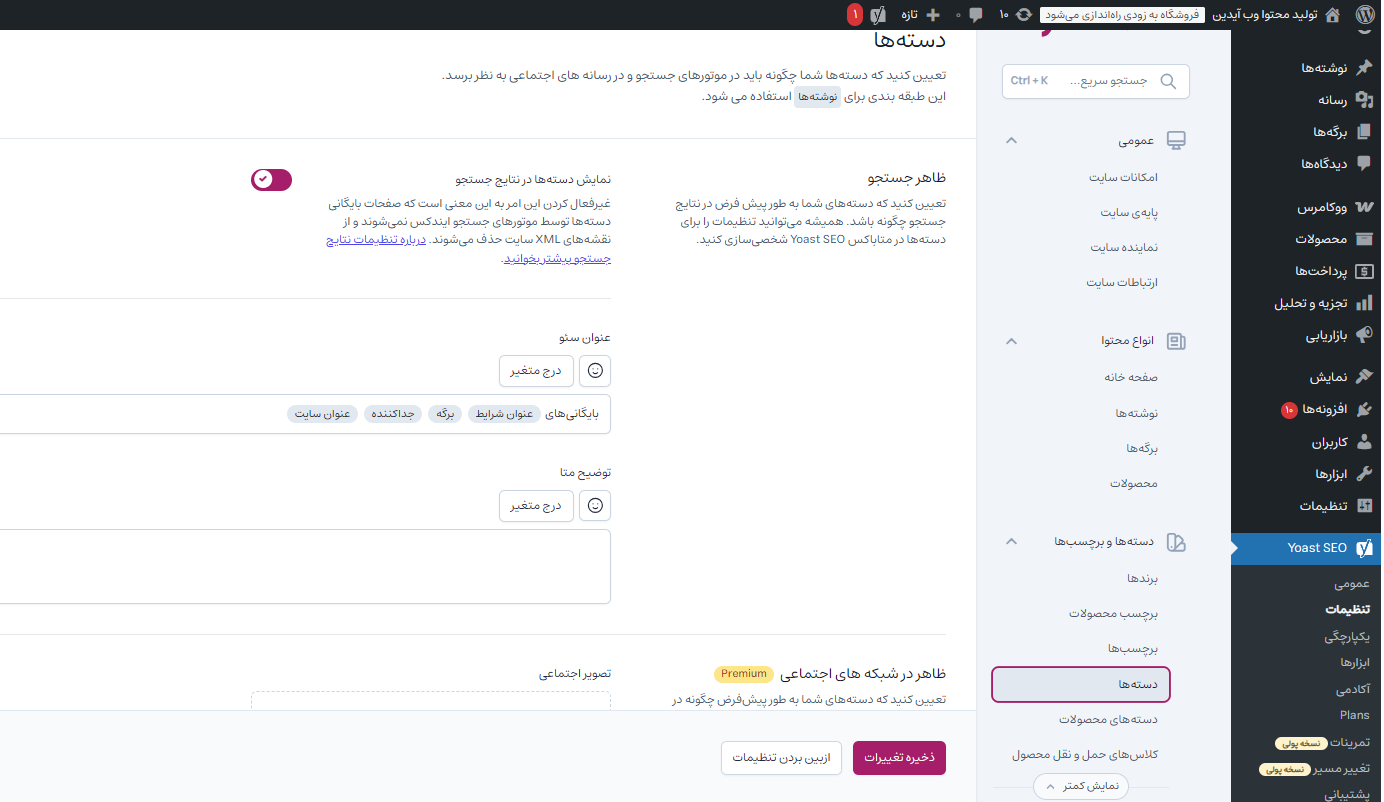The width and height of the screenshot is (1384, 802).
Task: Collapse the عمومی section in Yoast sidebar
Action: click(x=1011, y=141)
